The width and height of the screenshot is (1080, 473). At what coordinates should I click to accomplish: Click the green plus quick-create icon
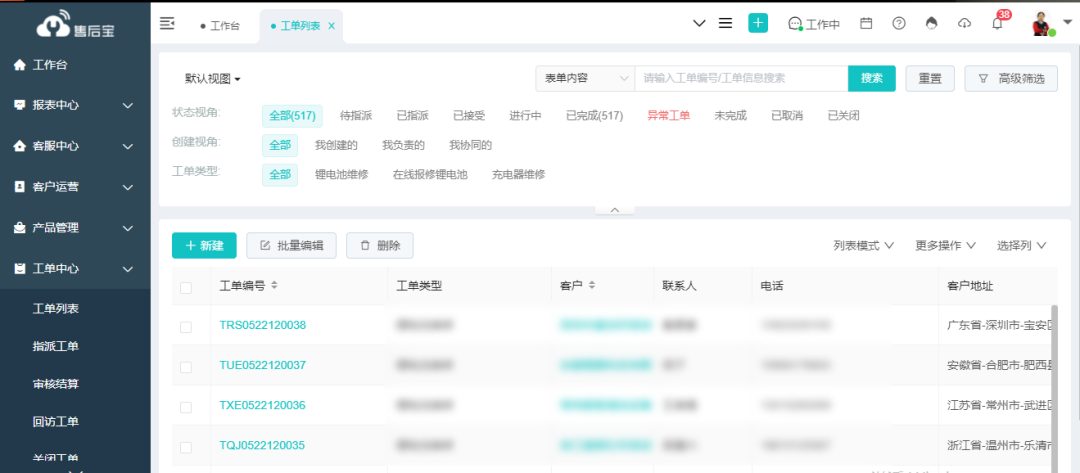pyautogui.click(x=758, y=24)
